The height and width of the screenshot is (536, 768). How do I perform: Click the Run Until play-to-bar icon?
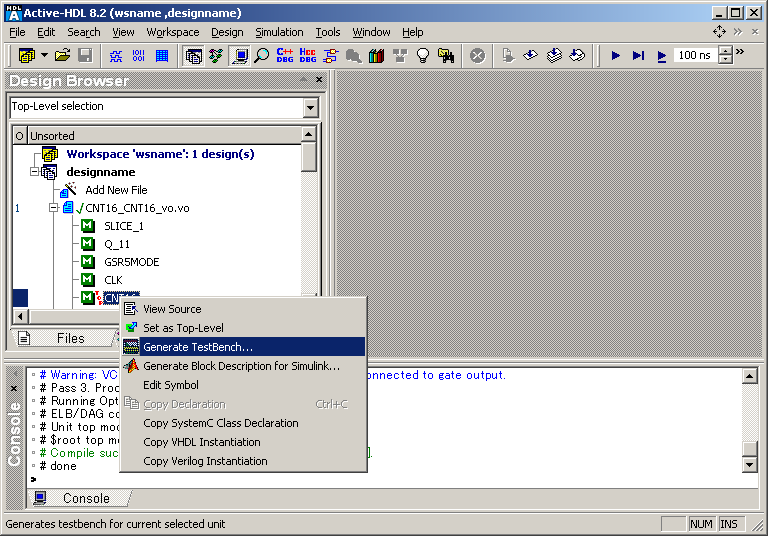[x=638, y=56]
